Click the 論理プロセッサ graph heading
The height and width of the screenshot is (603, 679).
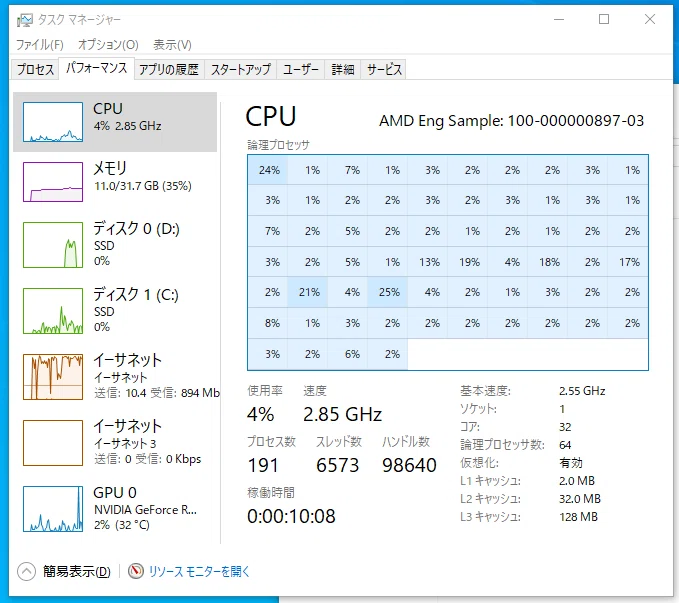[278, 145]
